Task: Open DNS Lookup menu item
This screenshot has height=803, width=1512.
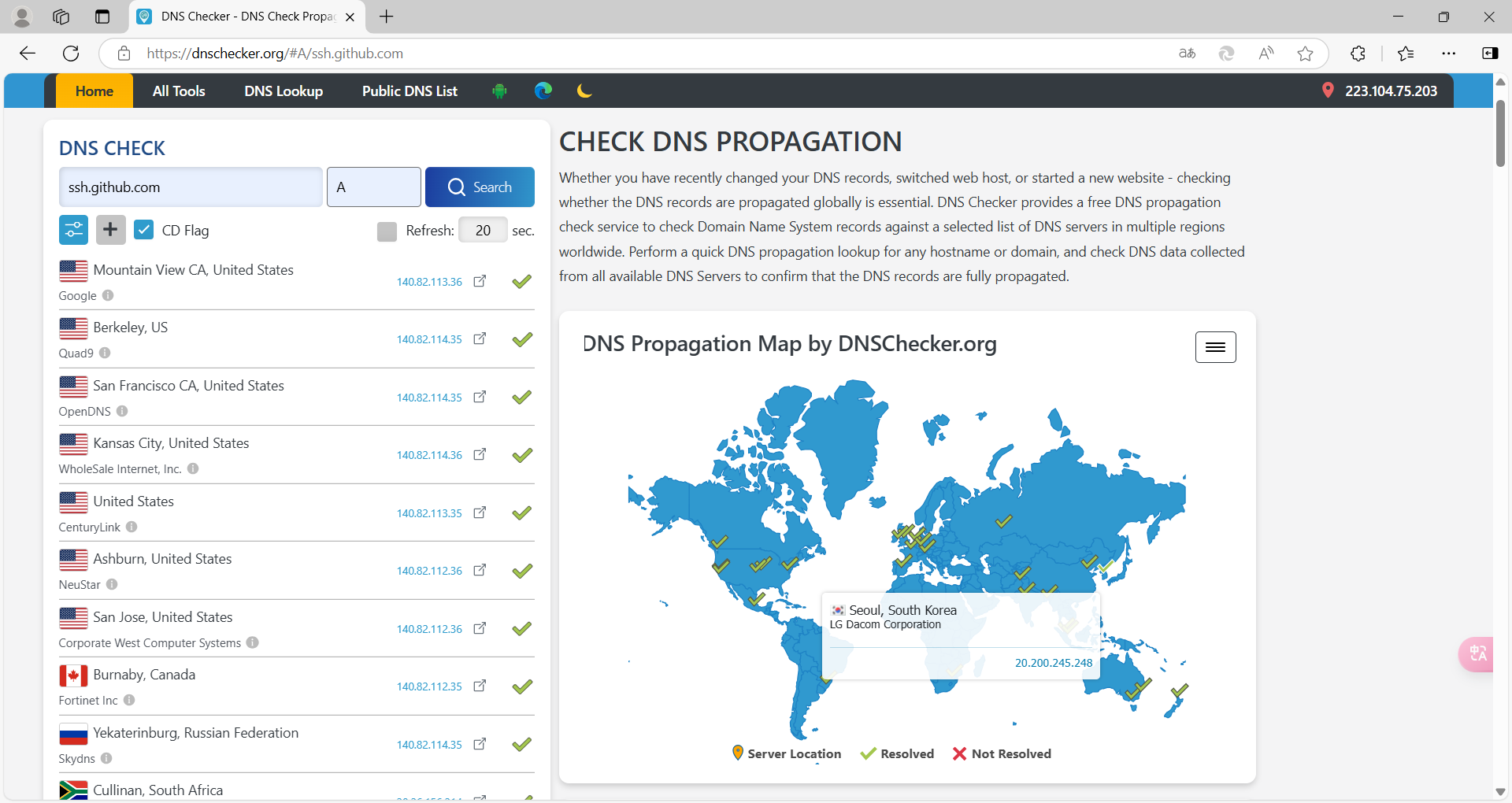Action: 283,91
